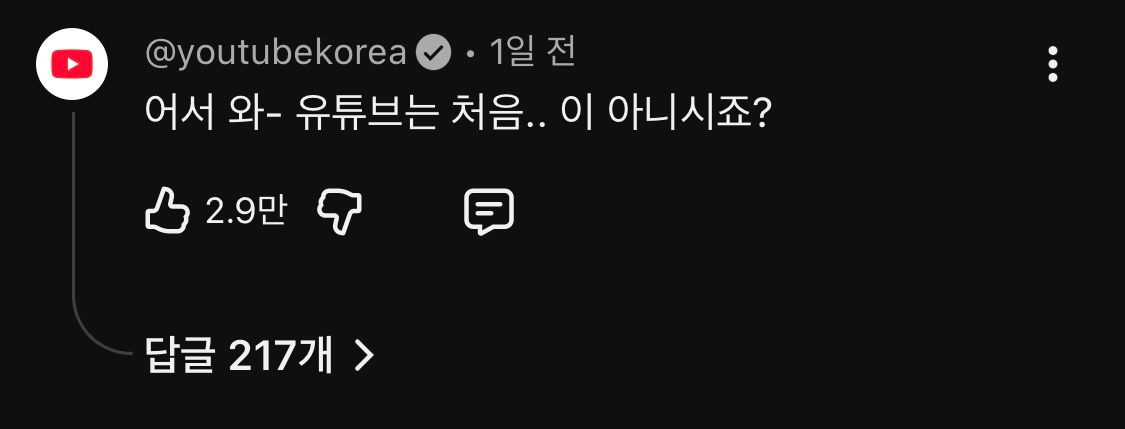Click the dot separator before 1일 전
Image resolution: width=1125 pixels, height=429 pixels.
[470, 55]
